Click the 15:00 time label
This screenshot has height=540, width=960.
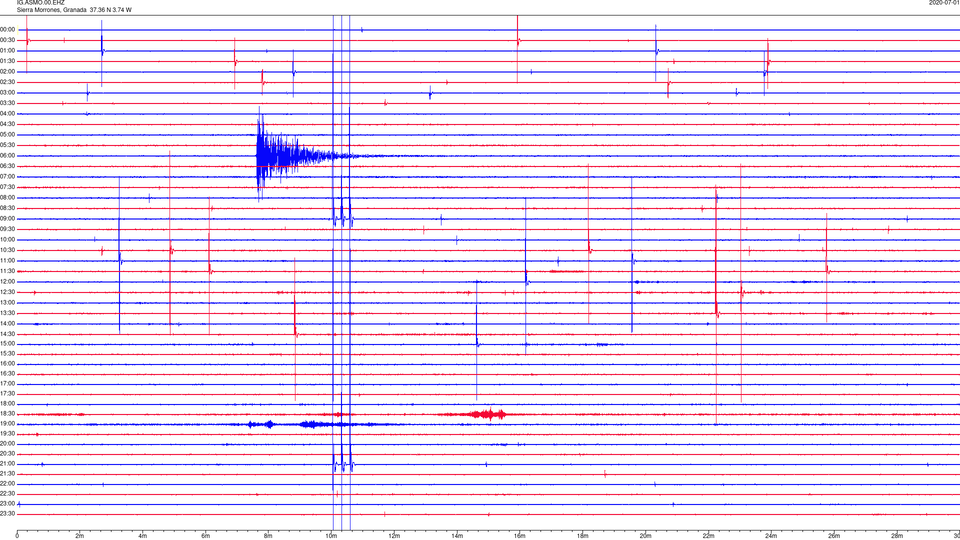(8, 344)
